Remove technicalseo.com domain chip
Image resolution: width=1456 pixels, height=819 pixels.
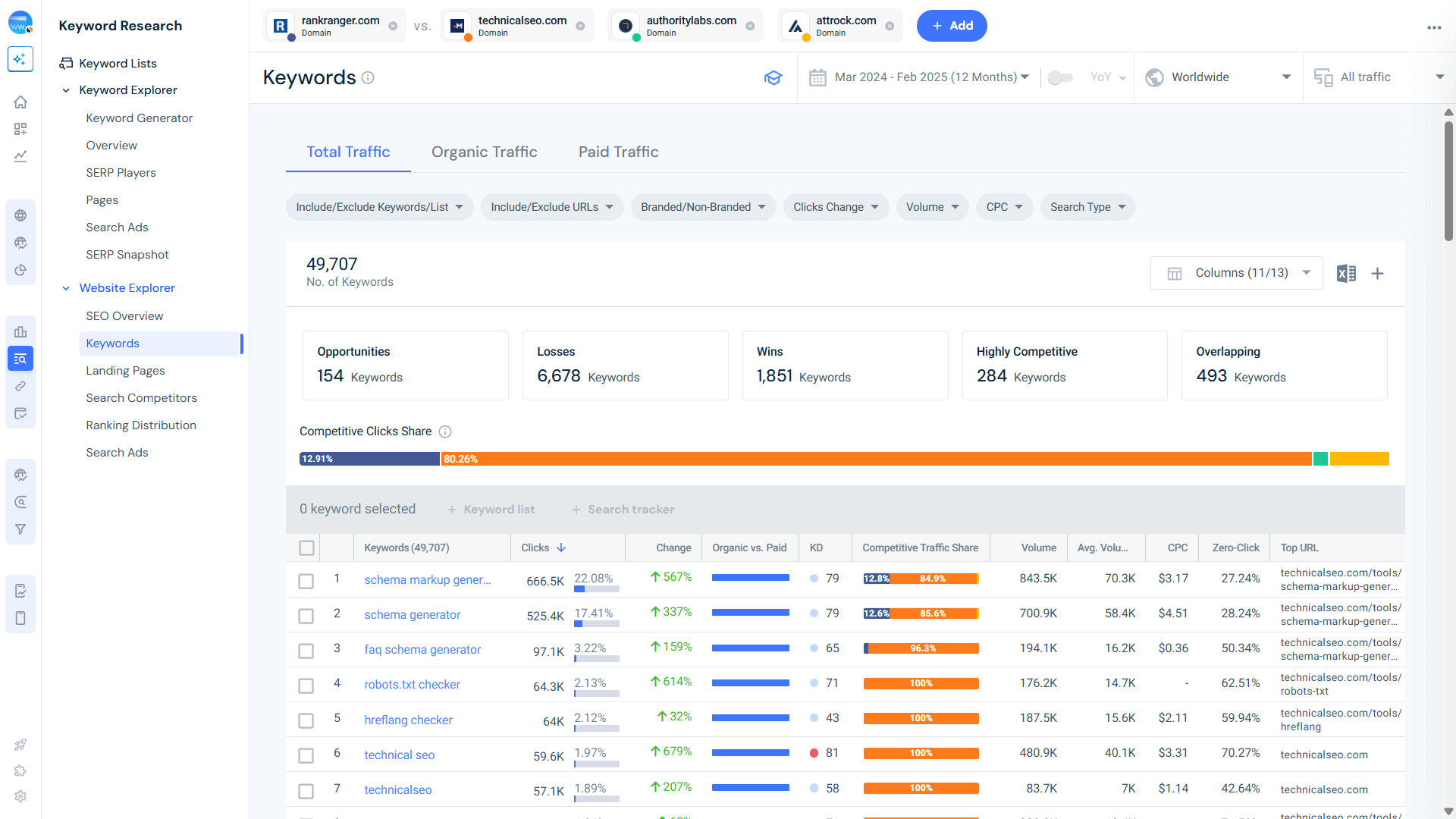click(580, 26)
